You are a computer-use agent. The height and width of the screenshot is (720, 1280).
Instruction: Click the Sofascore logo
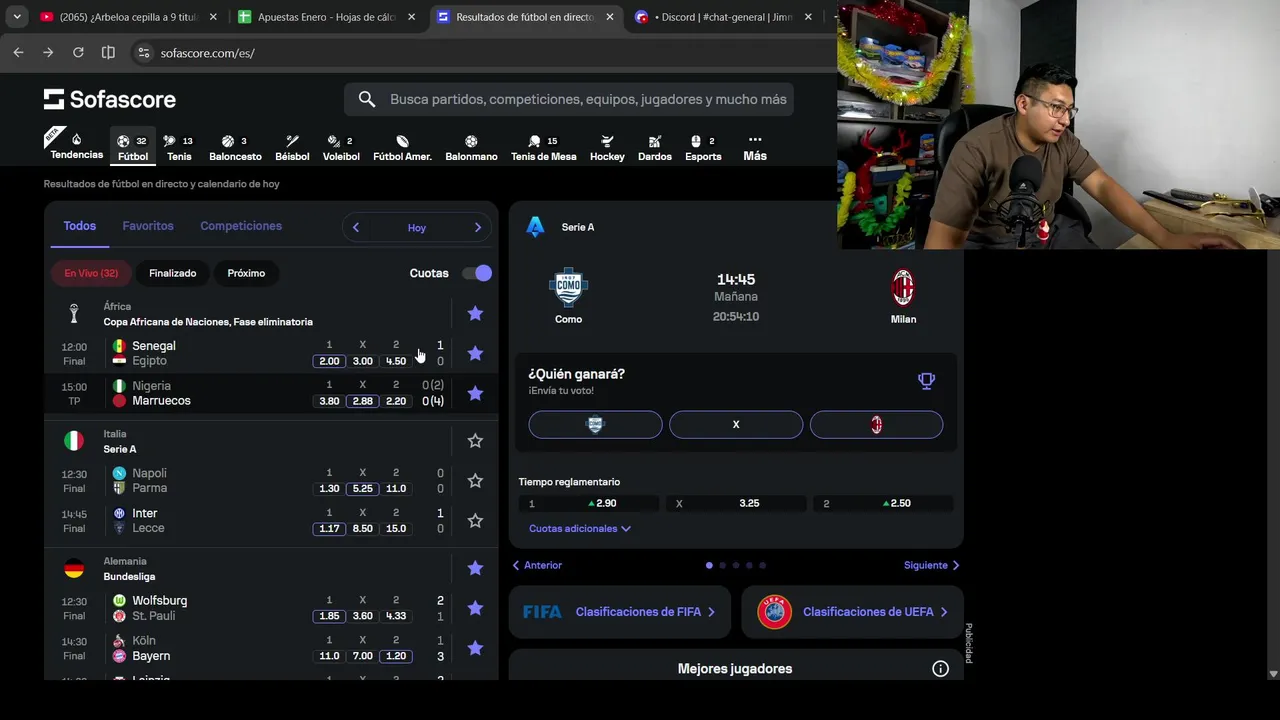coord(110,99)
